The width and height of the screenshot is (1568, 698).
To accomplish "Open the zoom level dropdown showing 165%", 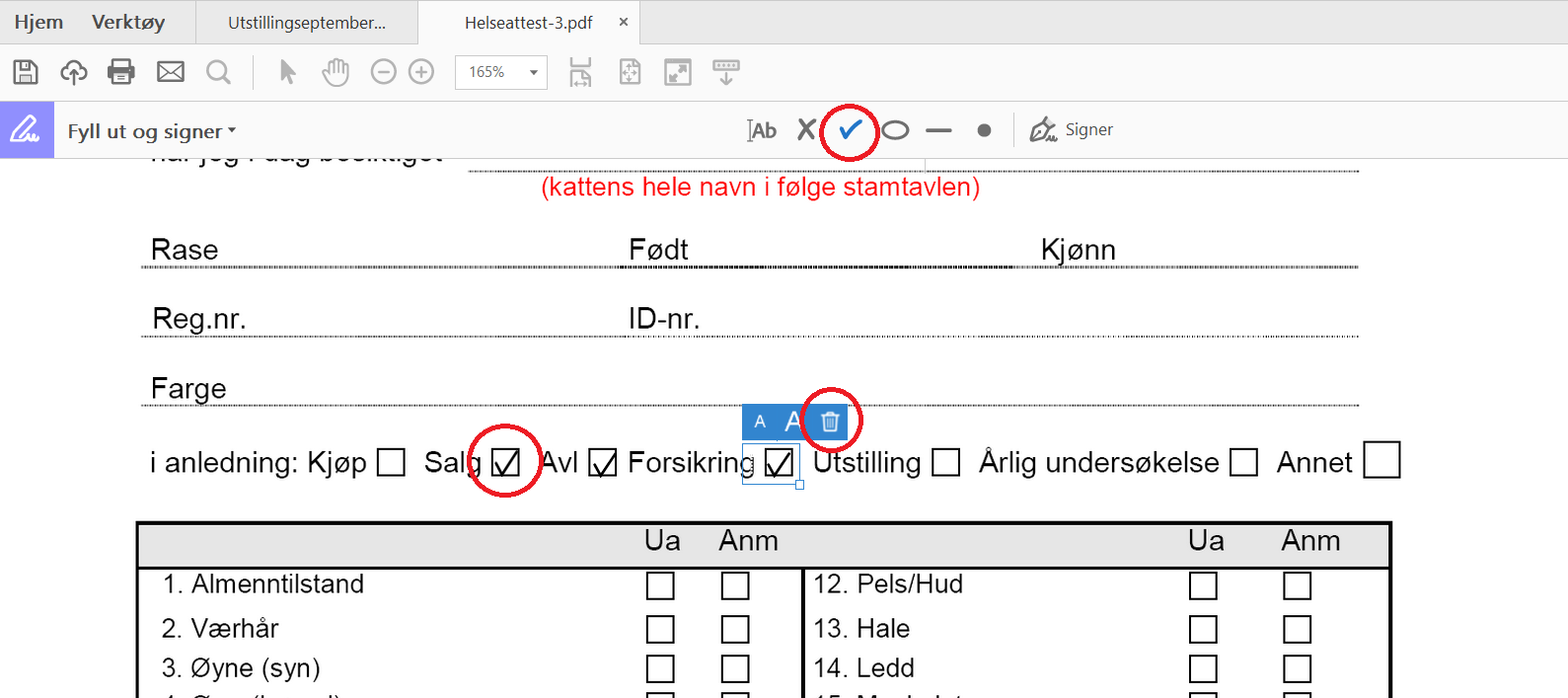I will pyautogui.click(x=501, y=72).
